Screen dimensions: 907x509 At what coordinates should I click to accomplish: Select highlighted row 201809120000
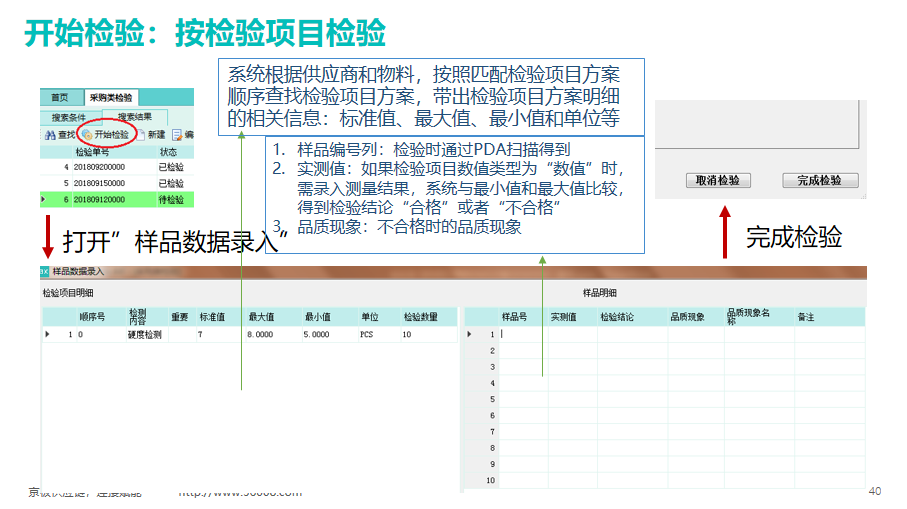point(117,200)
